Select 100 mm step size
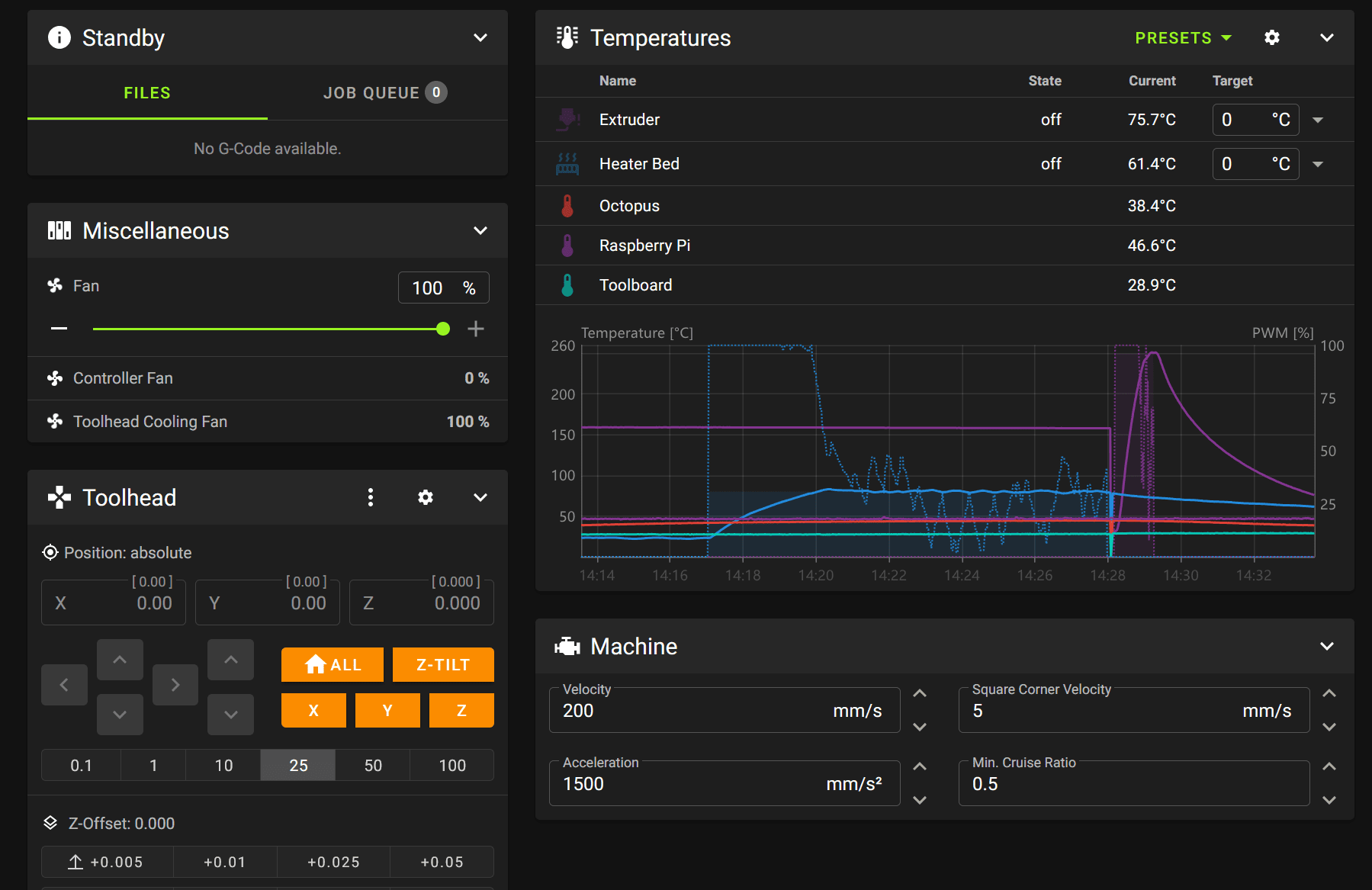 coord(452,765)
